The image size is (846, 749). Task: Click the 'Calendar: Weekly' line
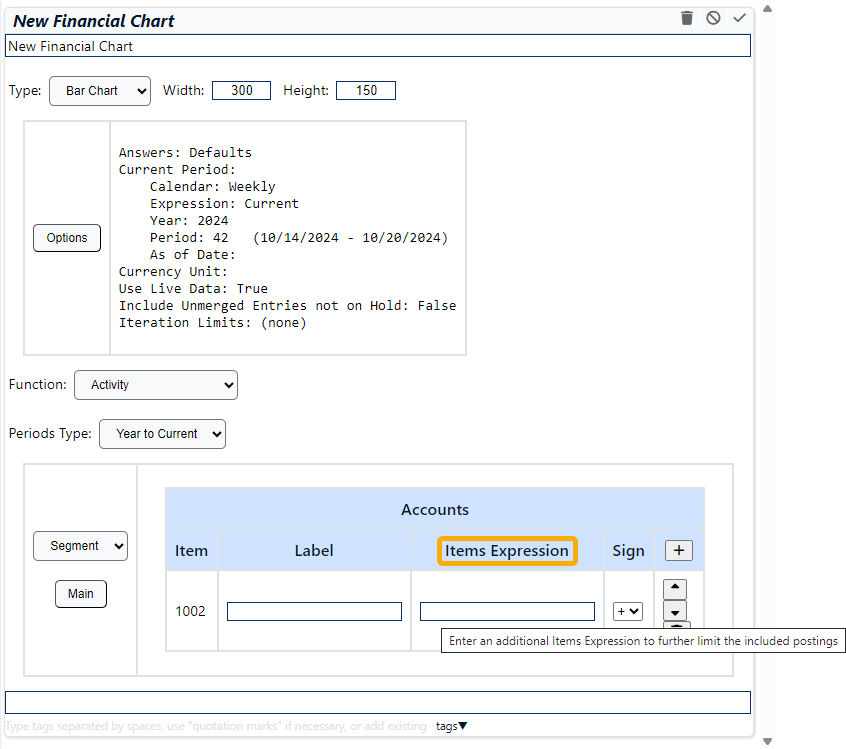213,187
